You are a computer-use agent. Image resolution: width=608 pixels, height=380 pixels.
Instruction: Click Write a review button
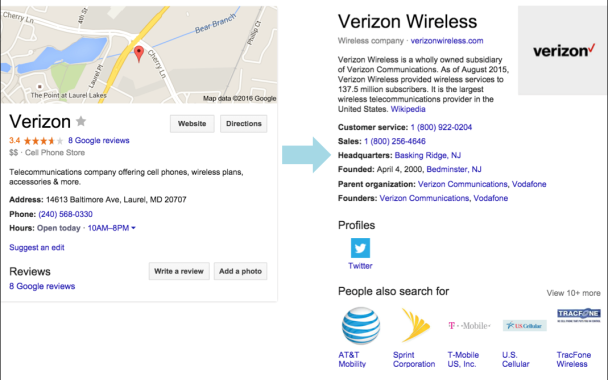[179, 271]
